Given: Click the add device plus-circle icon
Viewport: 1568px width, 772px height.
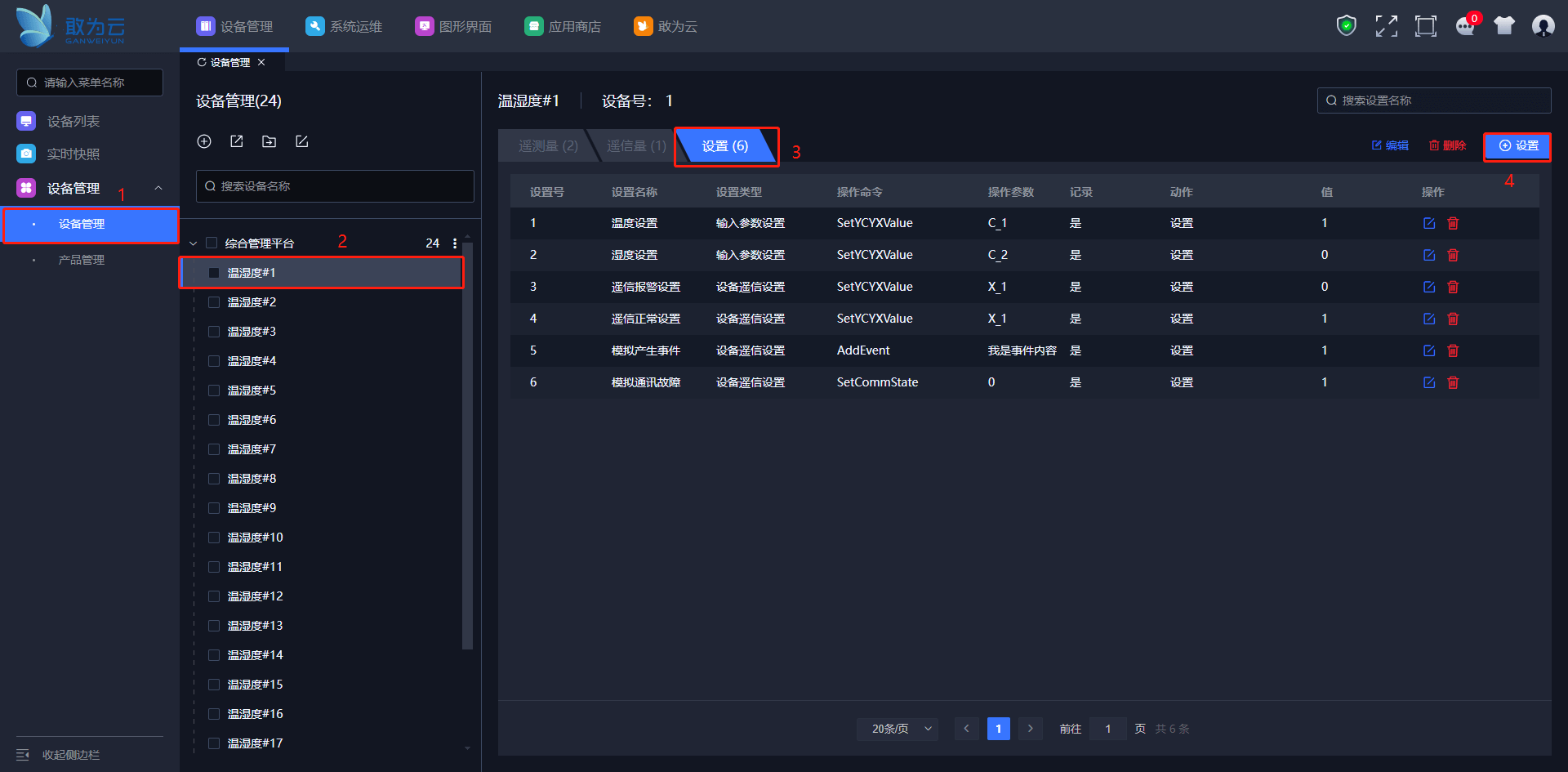Looking at the screenshot, I should click(204, 141).
